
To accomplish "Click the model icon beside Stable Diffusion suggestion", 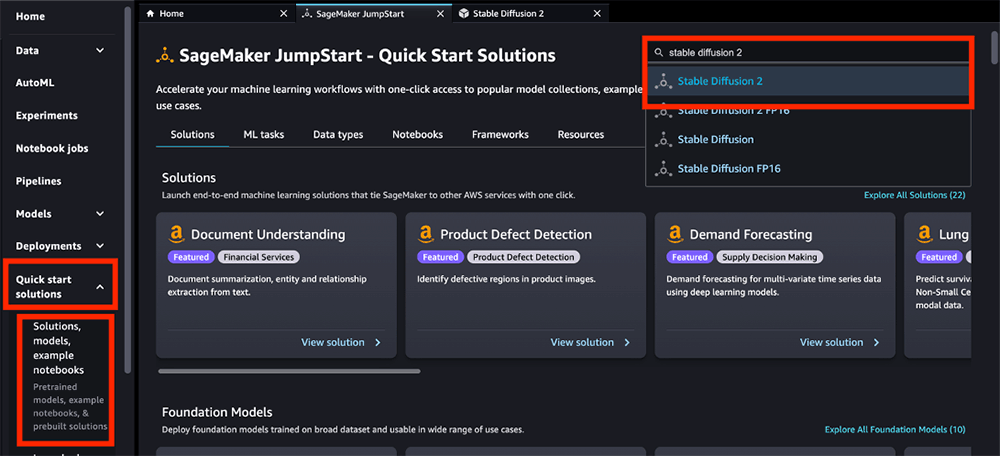I will click(x=664, y=140).
